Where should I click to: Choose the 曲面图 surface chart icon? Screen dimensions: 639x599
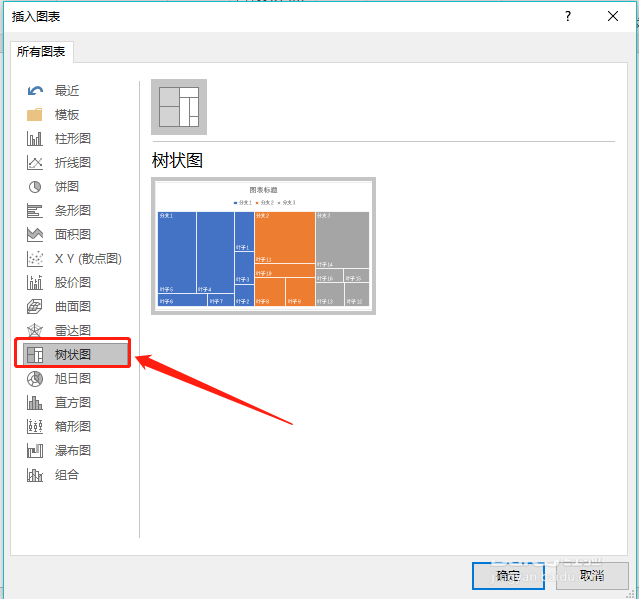35,306
